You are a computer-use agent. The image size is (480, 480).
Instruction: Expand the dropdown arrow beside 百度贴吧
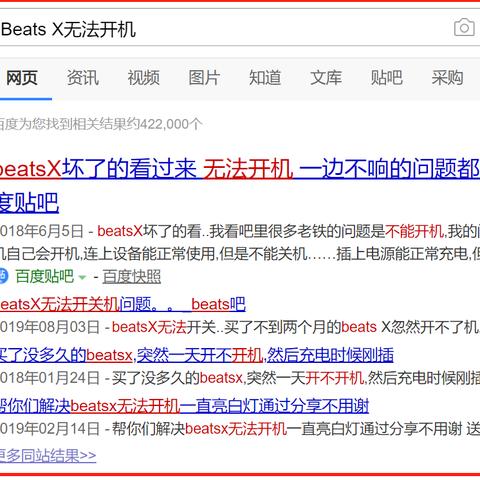click(82, 277)
